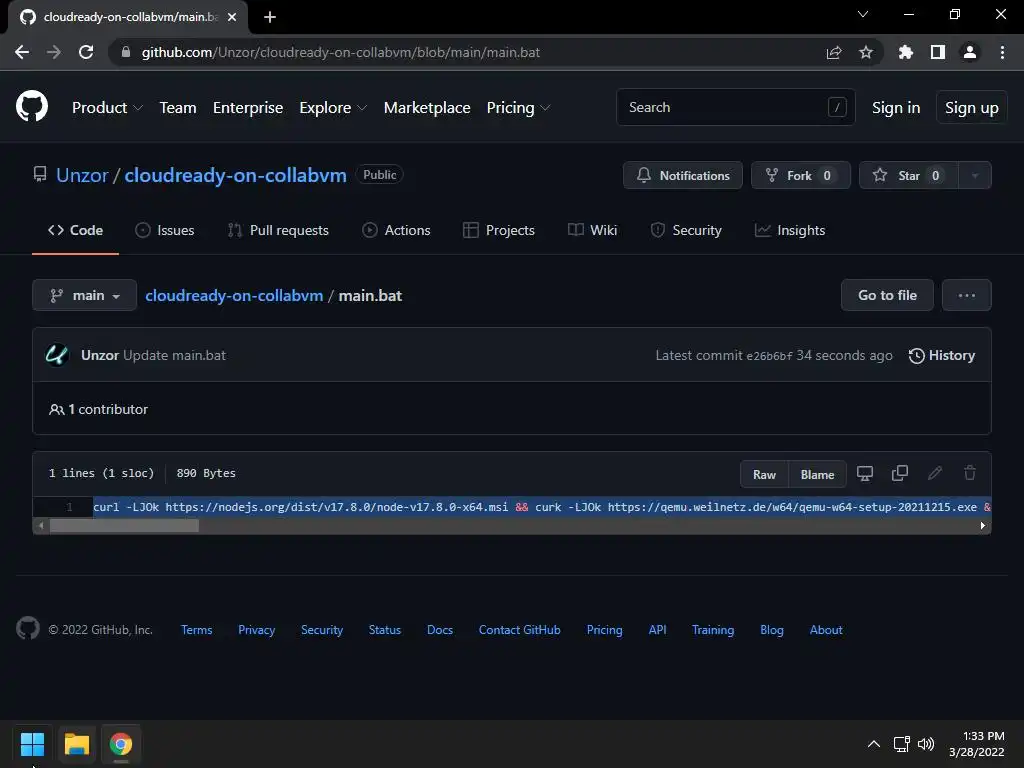Image resolution: width=1024 pixels, height=768 pixels.
Task: Click the volume speaker tray icon
Action: (926, 744)
